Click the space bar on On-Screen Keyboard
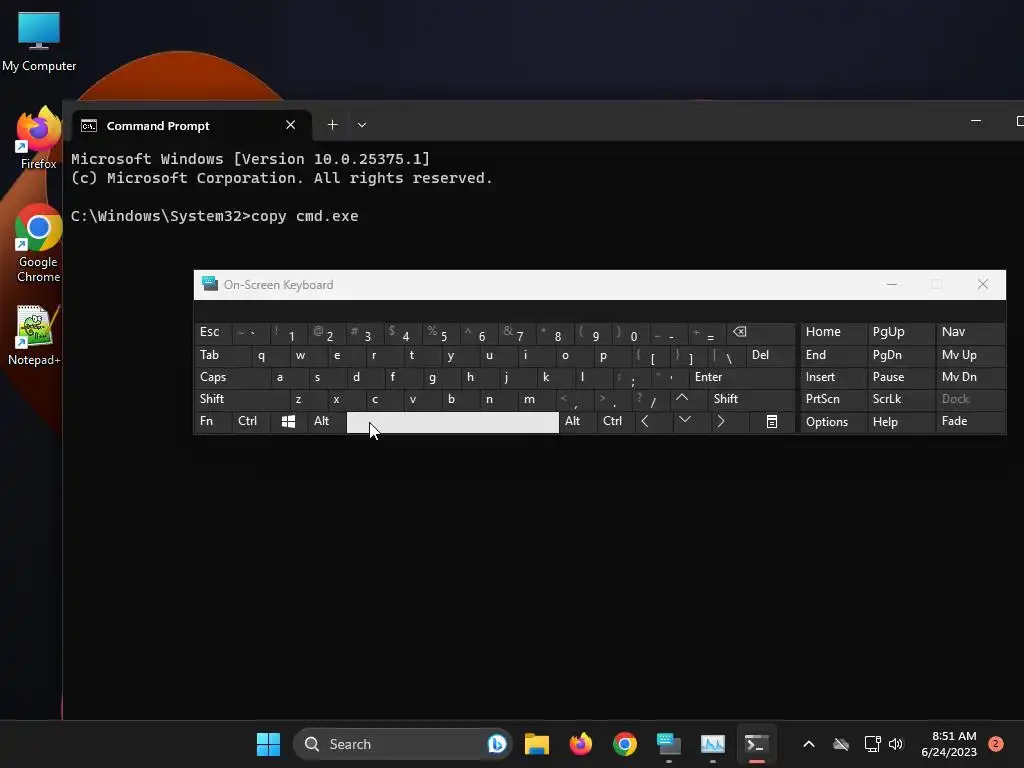The image size is (1024, 768). pyautogui.click(x=453, y=422)
